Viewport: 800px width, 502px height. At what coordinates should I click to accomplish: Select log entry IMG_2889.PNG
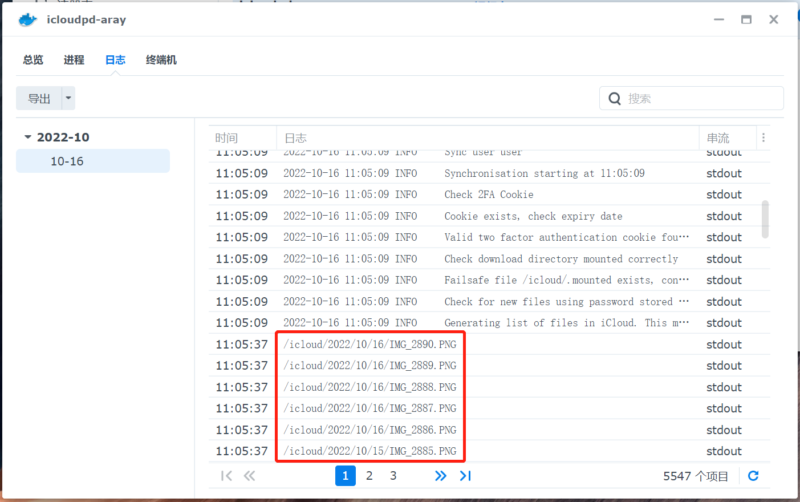click(x=489, y=366)
